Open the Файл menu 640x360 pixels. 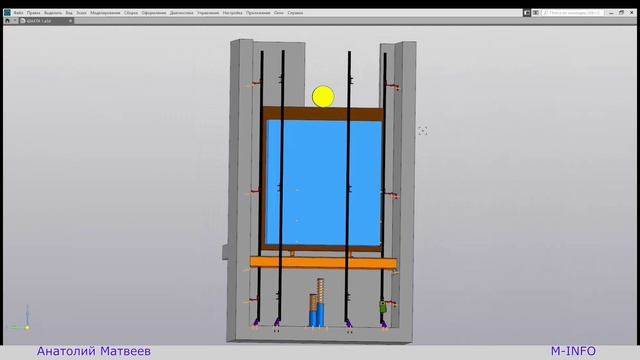[18, 13]
